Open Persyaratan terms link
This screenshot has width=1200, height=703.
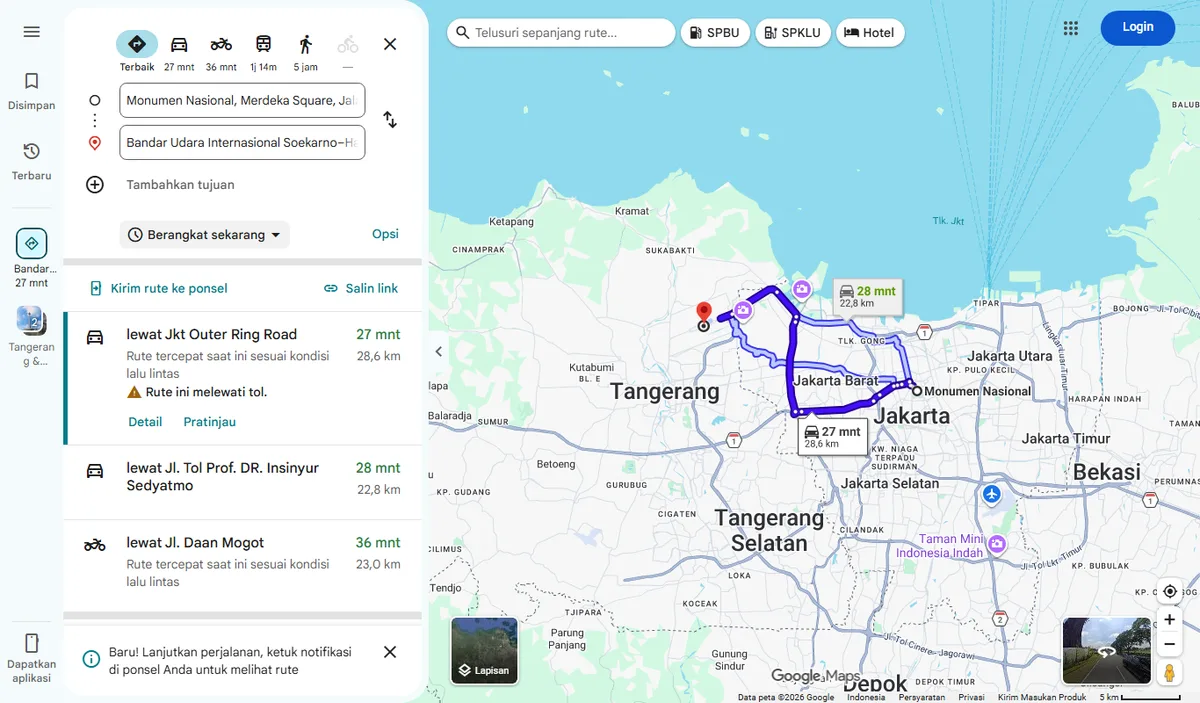922,697
